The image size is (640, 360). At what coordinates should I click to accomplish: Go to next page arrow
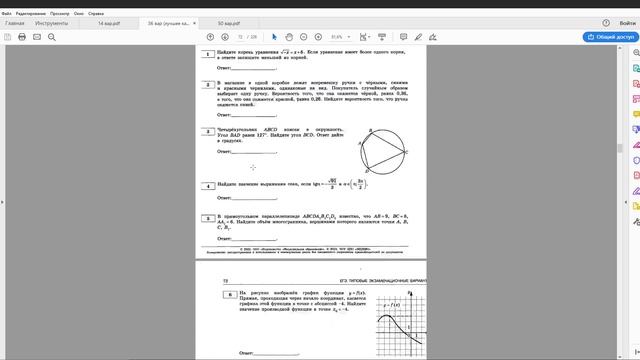pos(225,37)
